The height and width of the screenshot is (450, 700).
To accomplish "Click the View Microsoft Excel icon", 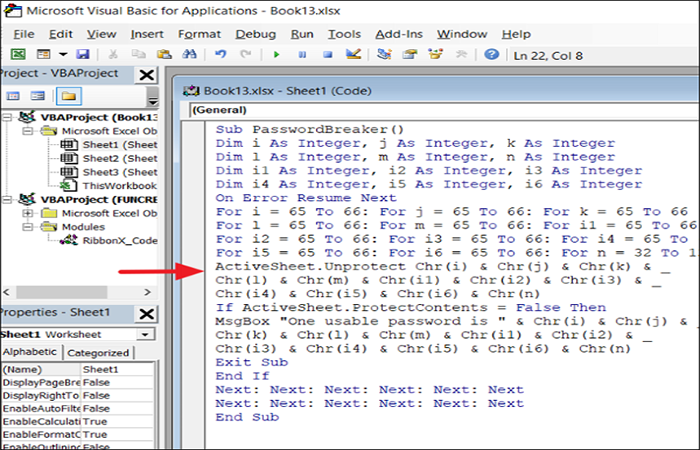I will (18, 54).
